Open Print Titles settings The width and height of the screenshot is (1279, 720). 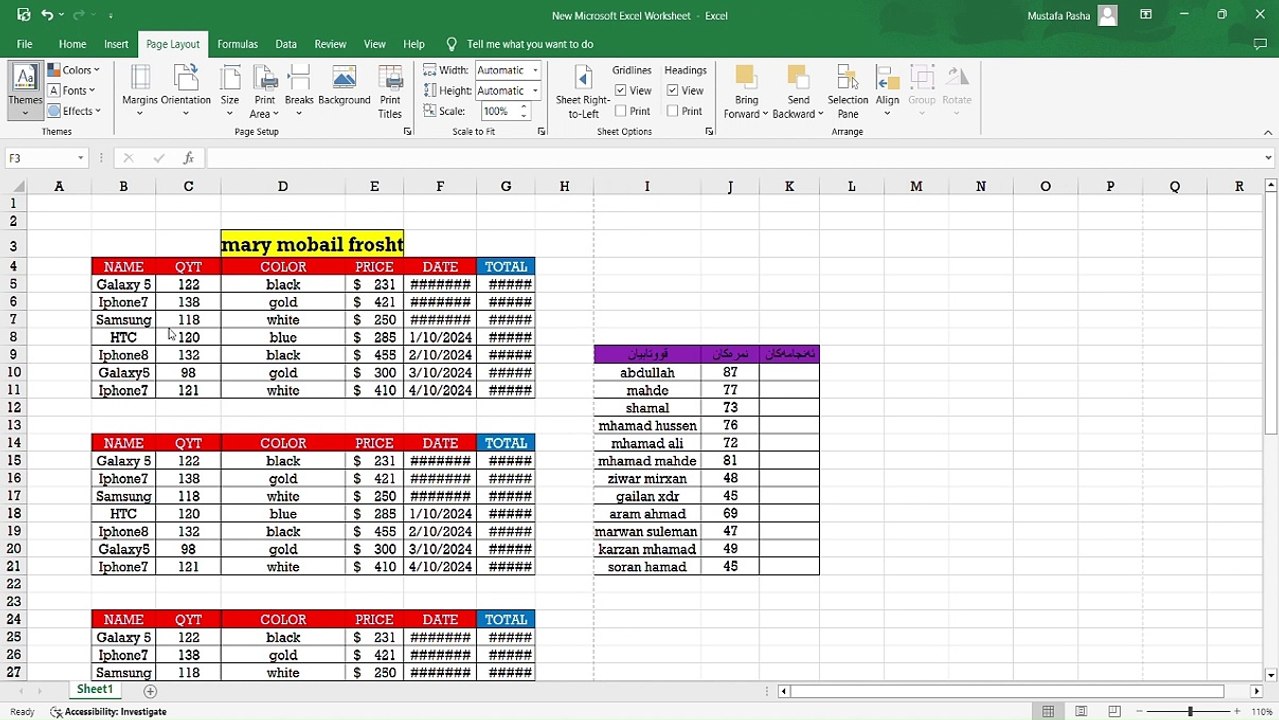point(390,90)
